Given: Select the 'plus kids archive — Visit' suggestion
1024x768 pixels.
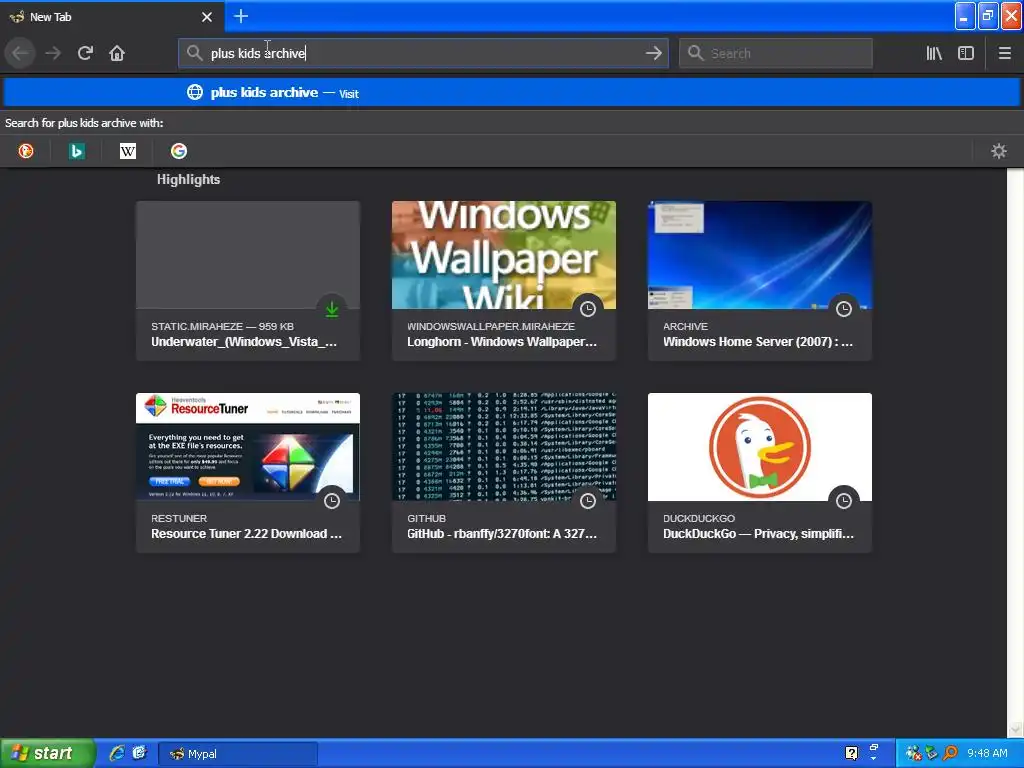Looking at the screenshot, I should pos(512,92).
